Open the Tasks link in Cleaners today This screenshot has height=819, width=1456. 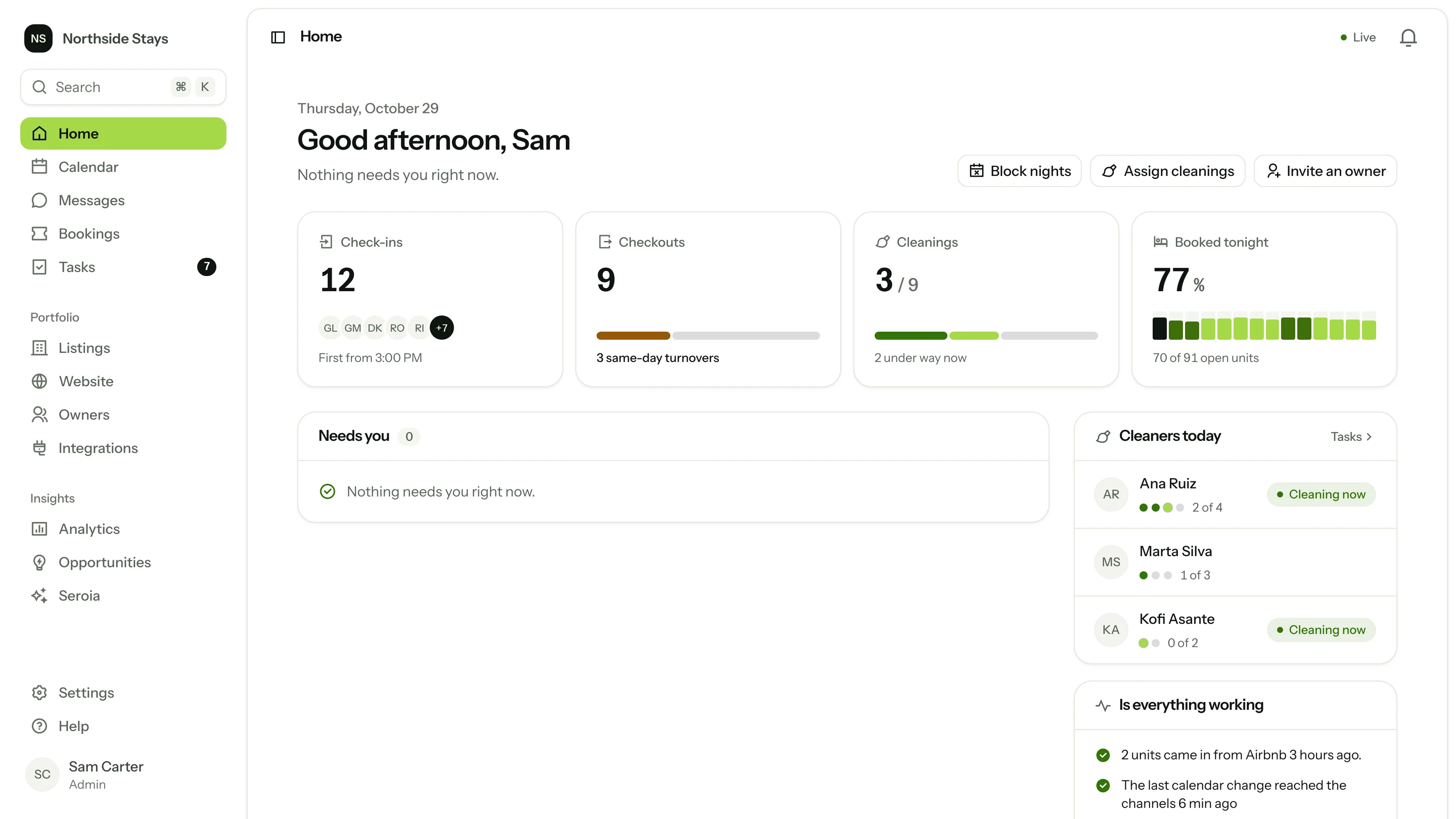pos(1351,436)
